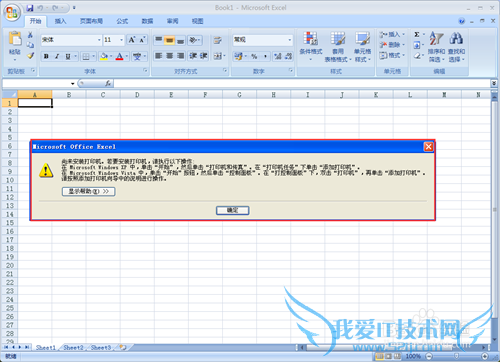
Task: Click the 100% zoom level button
Action: (x=413, y=356)
